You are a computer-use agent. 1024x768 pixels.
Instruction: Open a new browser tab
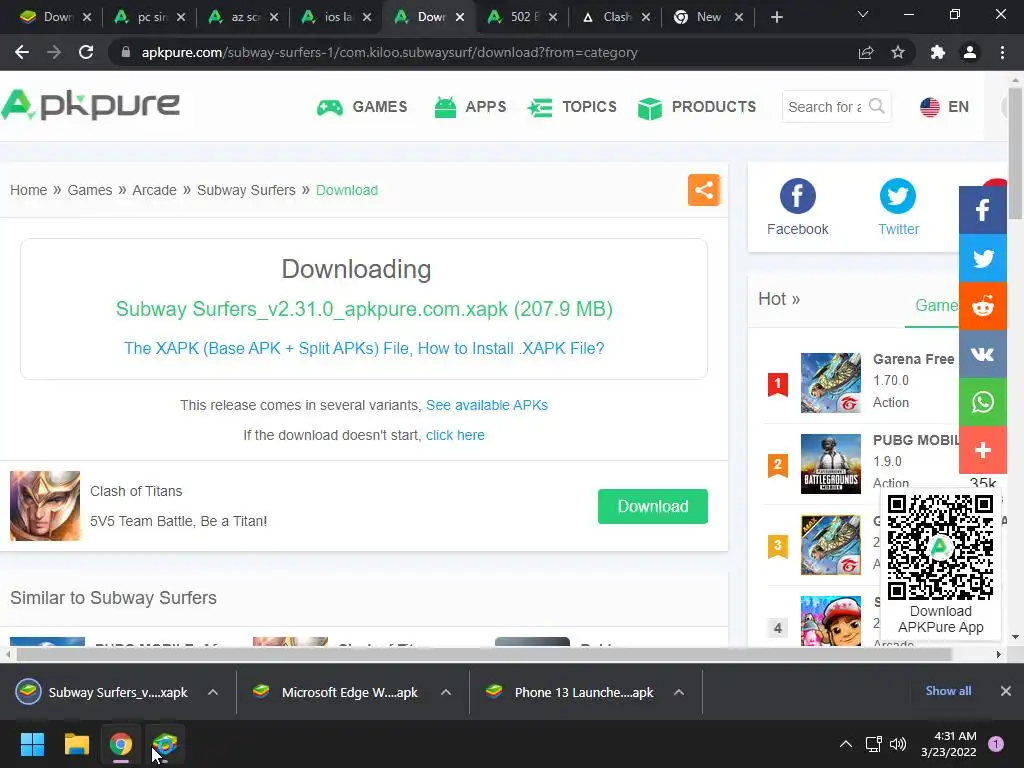pyautogui.click(x=776, y=17)
